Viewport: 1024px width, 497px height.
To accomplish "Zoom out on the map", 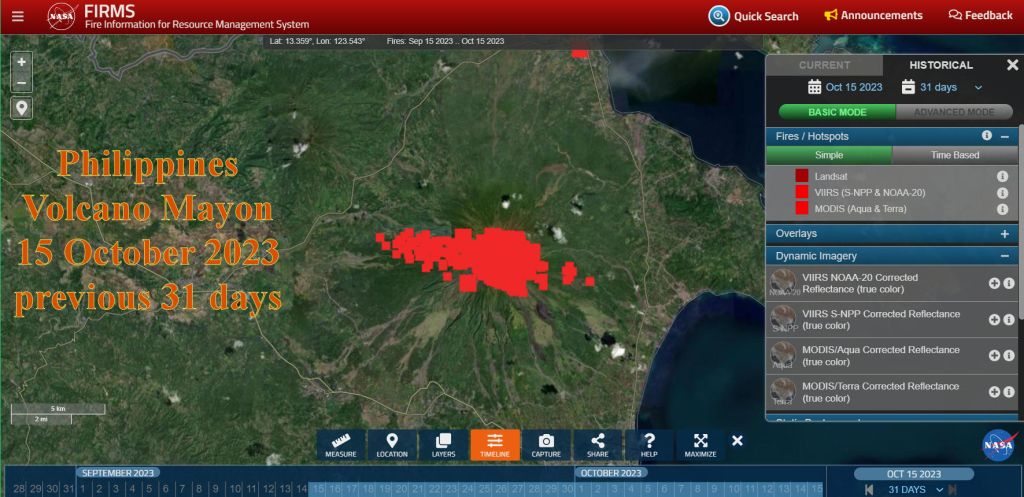I will 22,83.
